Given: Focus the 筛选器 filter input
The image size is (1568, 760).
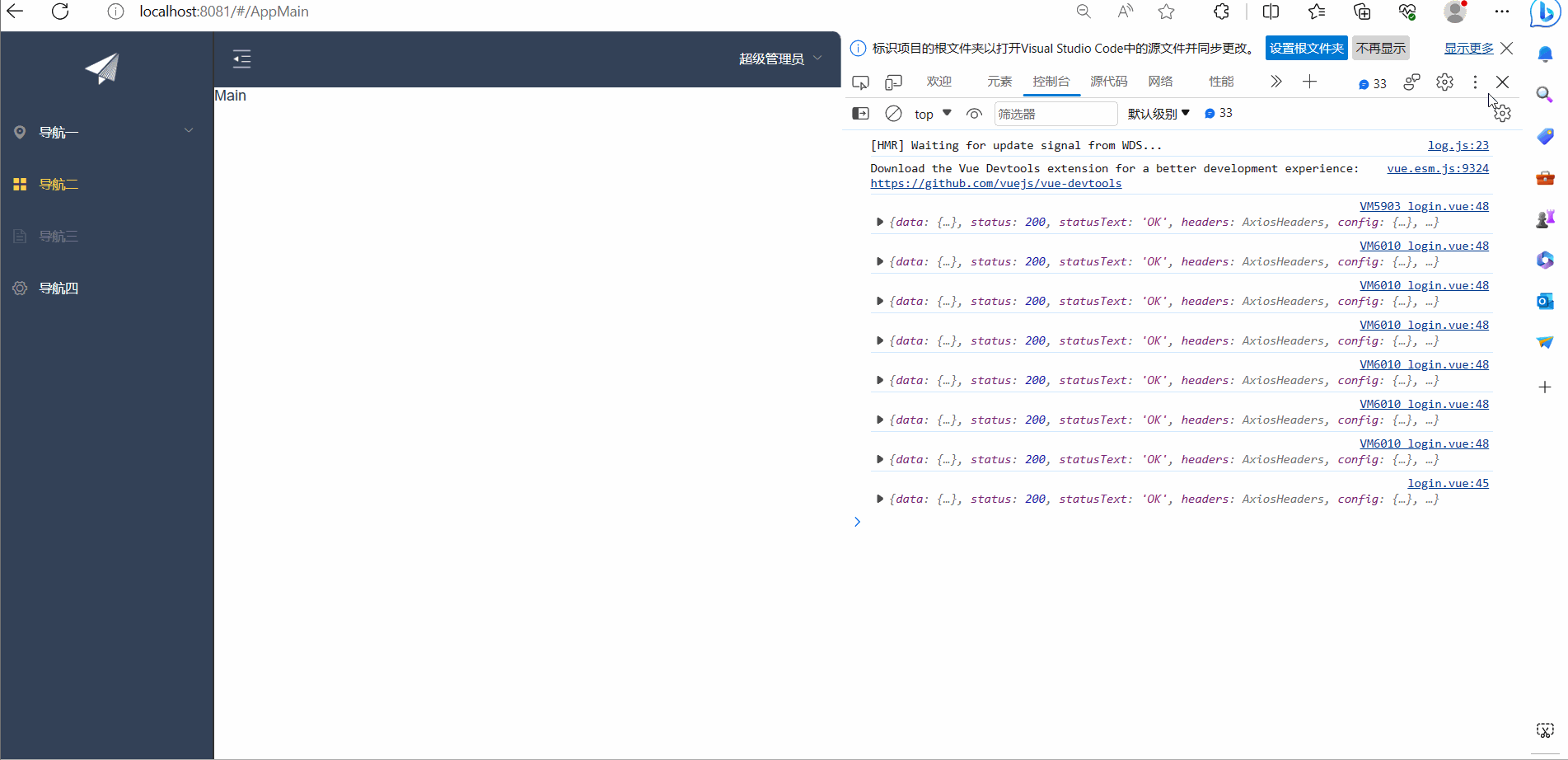Looking at the screenshot, I should tap(1055, 114).
